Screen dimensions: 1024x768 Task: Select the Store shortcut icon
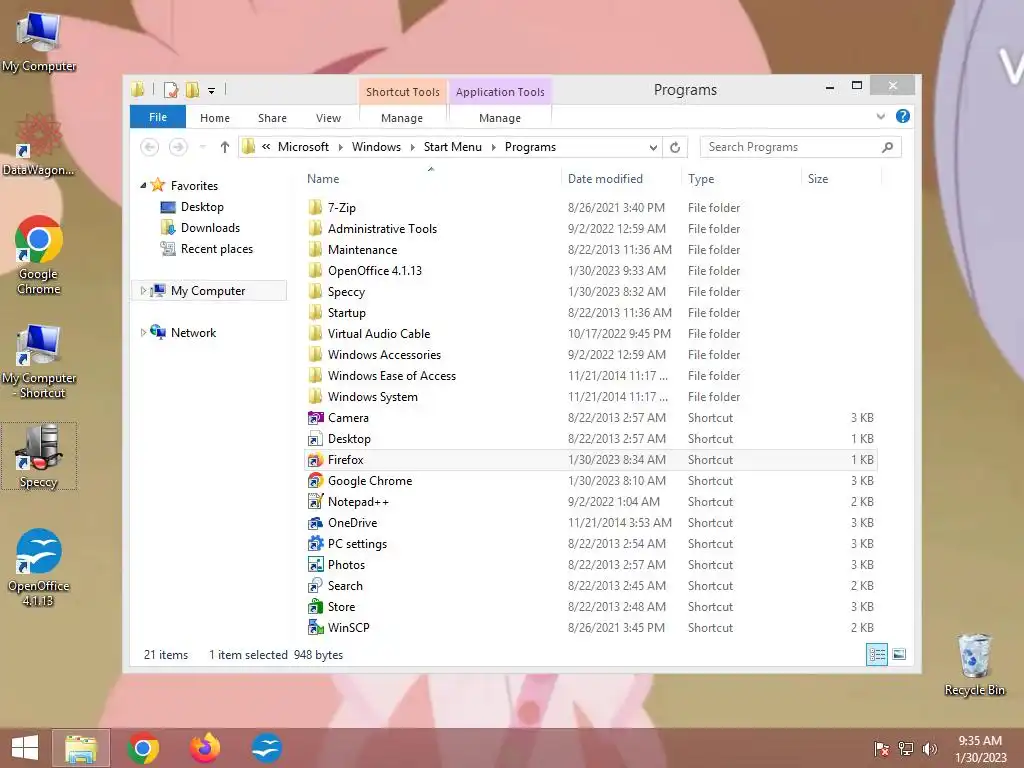[315, 607]
